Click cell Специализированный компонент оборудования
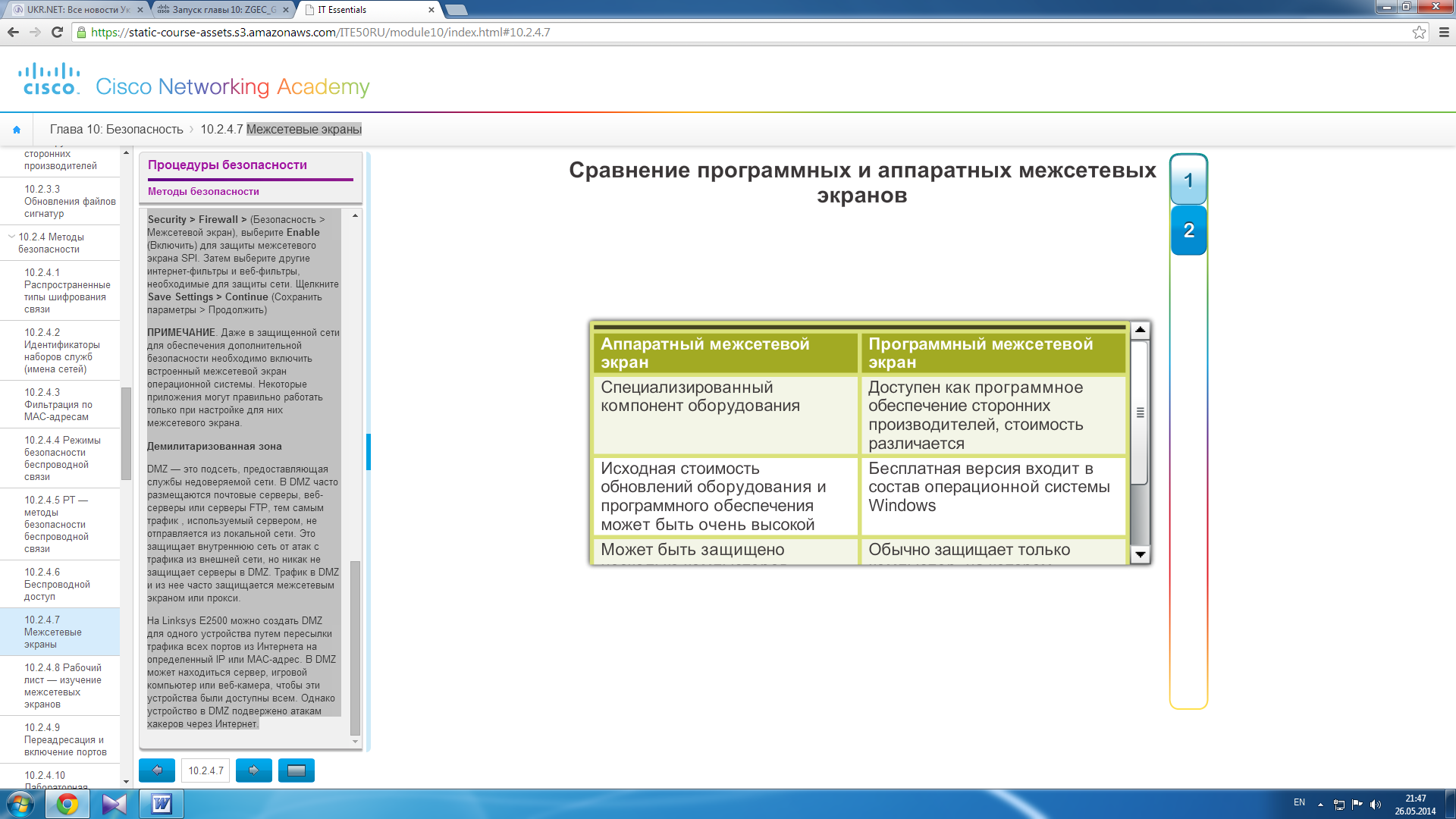The height and width of the screenshot is (819, 1456). coord(725,415)
